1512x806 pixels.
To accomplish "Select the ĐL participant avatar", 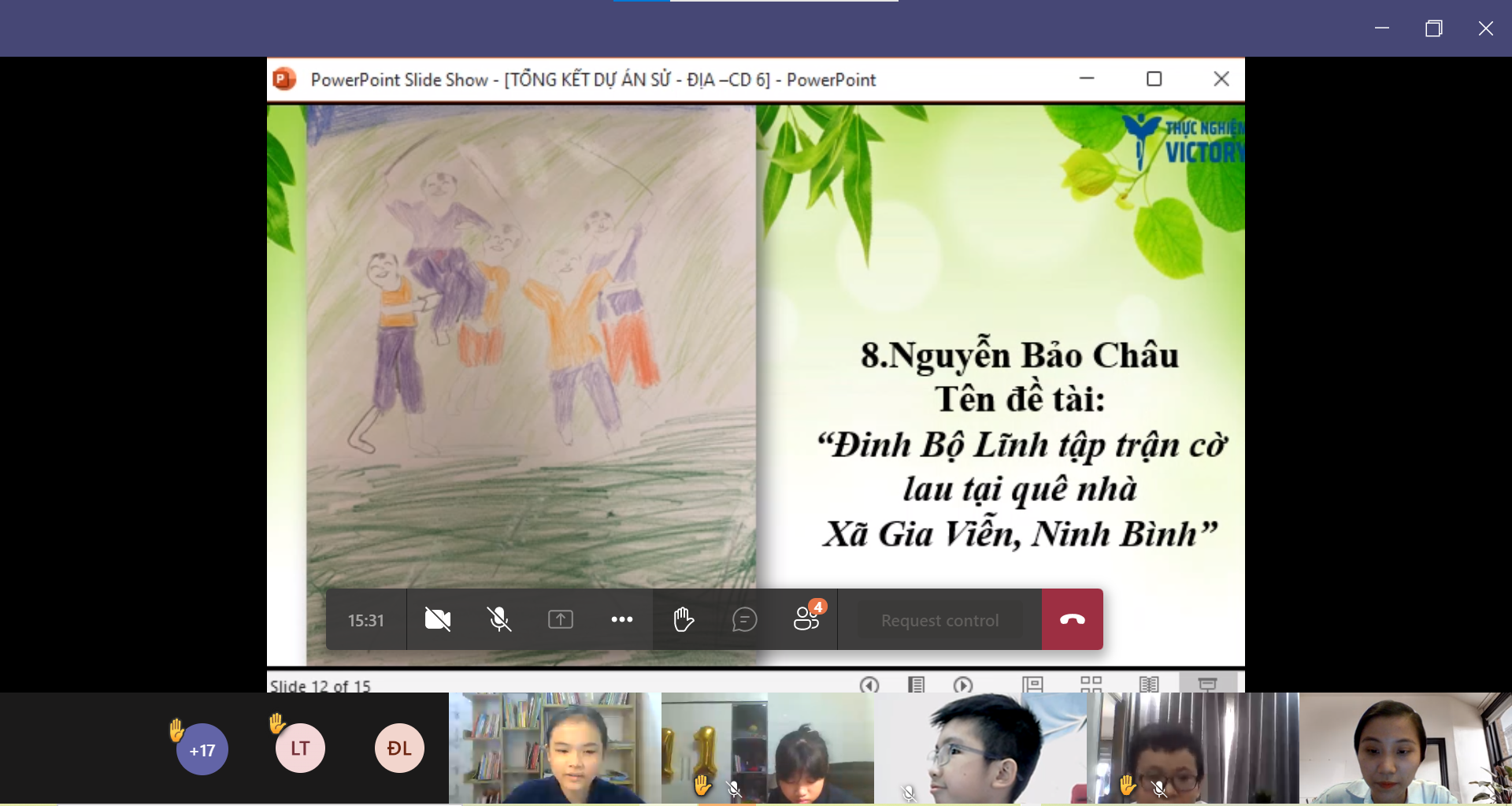I will pos(399,748).
